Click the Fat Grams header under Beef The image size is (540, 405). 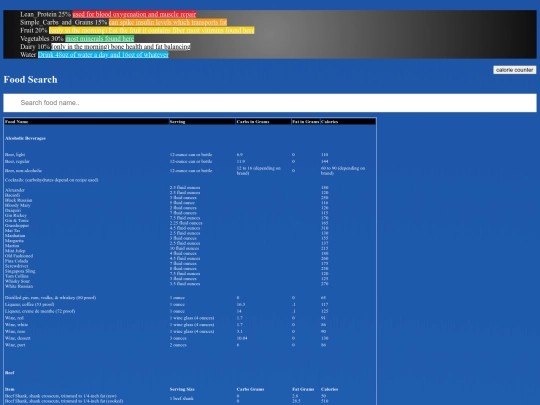(303, 389)
